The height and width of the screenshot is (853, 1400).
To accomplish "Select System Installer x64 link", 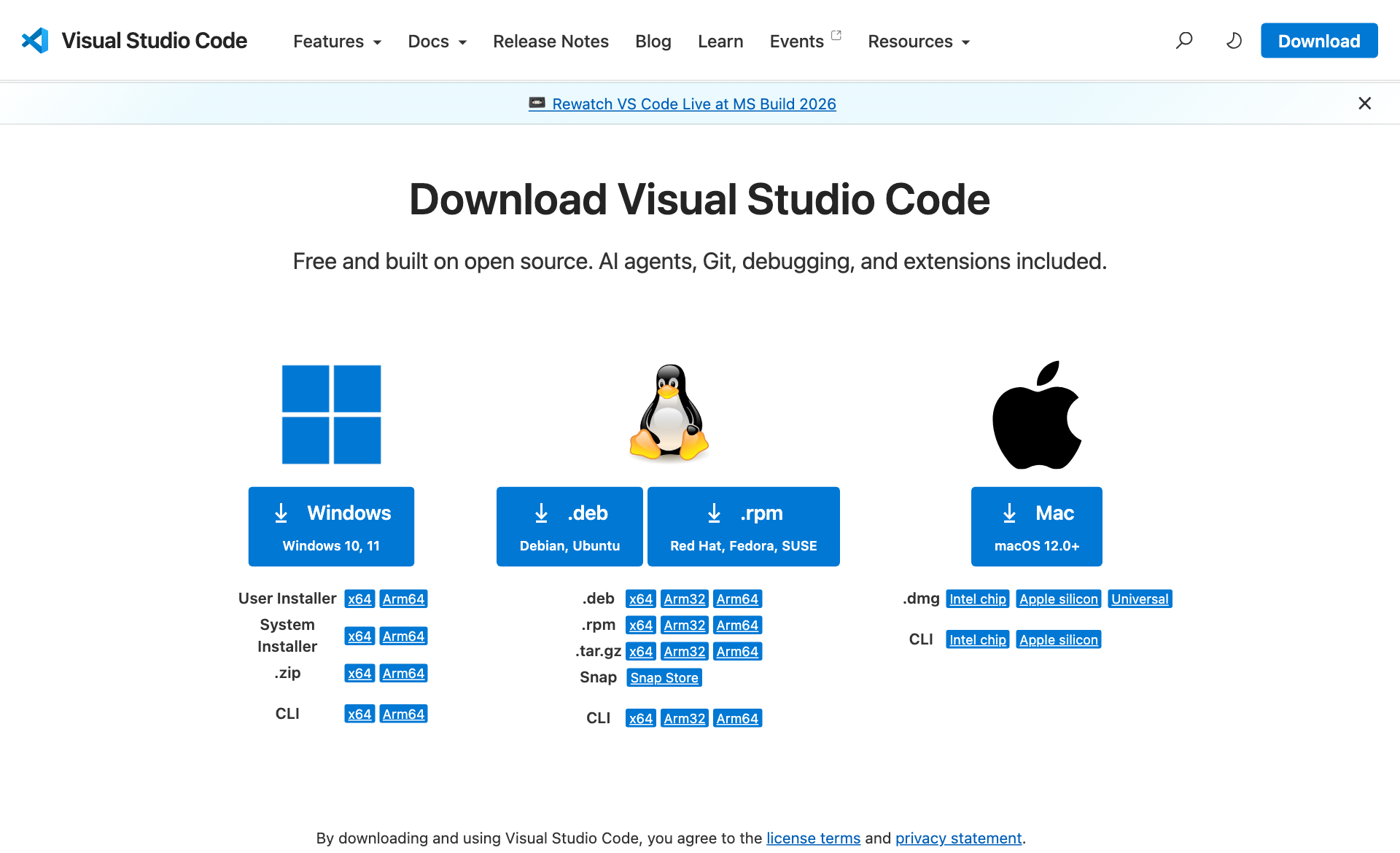I will pyautogui.click(x=359, y=636).
